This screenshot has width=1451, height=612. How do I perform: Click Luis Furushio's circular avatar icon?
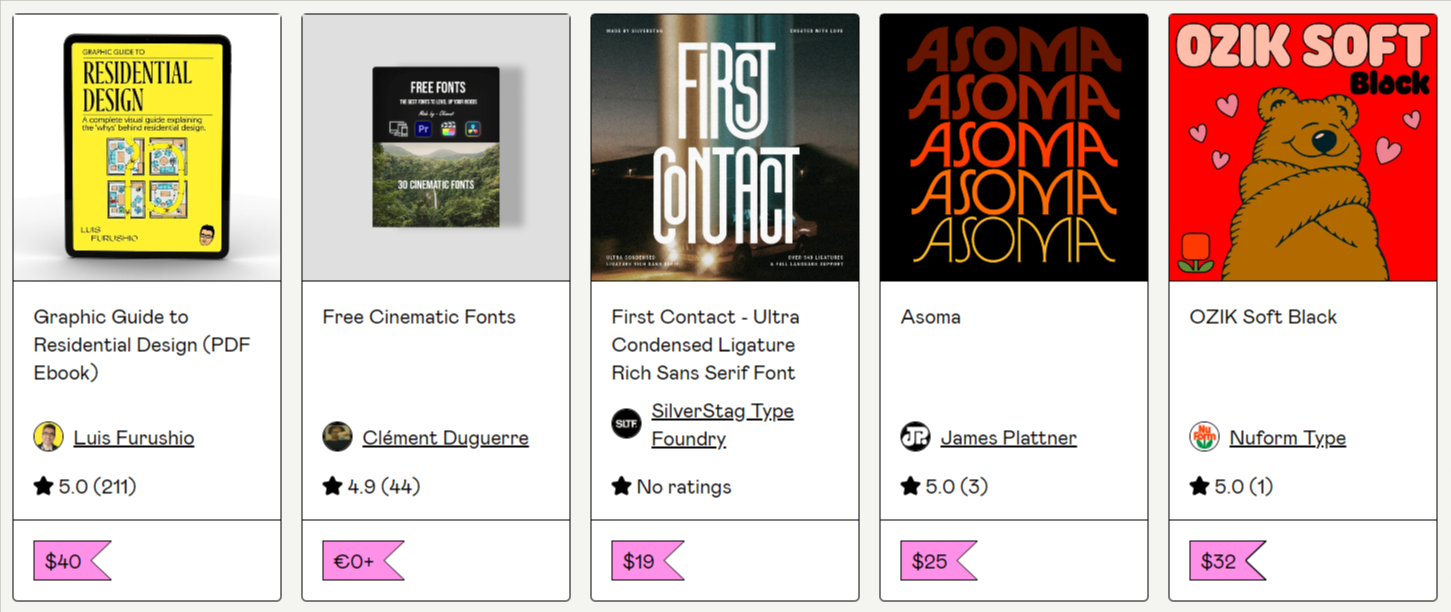(49, 436)
